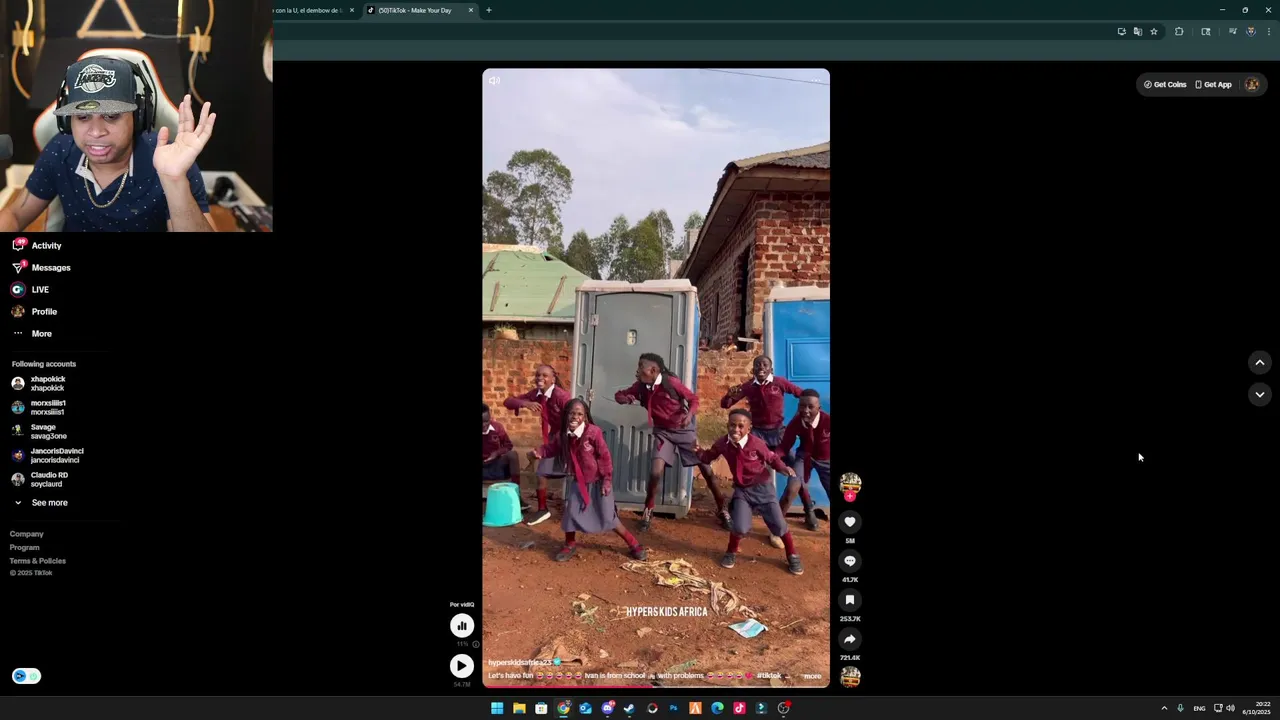Click the vidIQ percentage info icon
1280x720 pixels.
coord(475,644)
